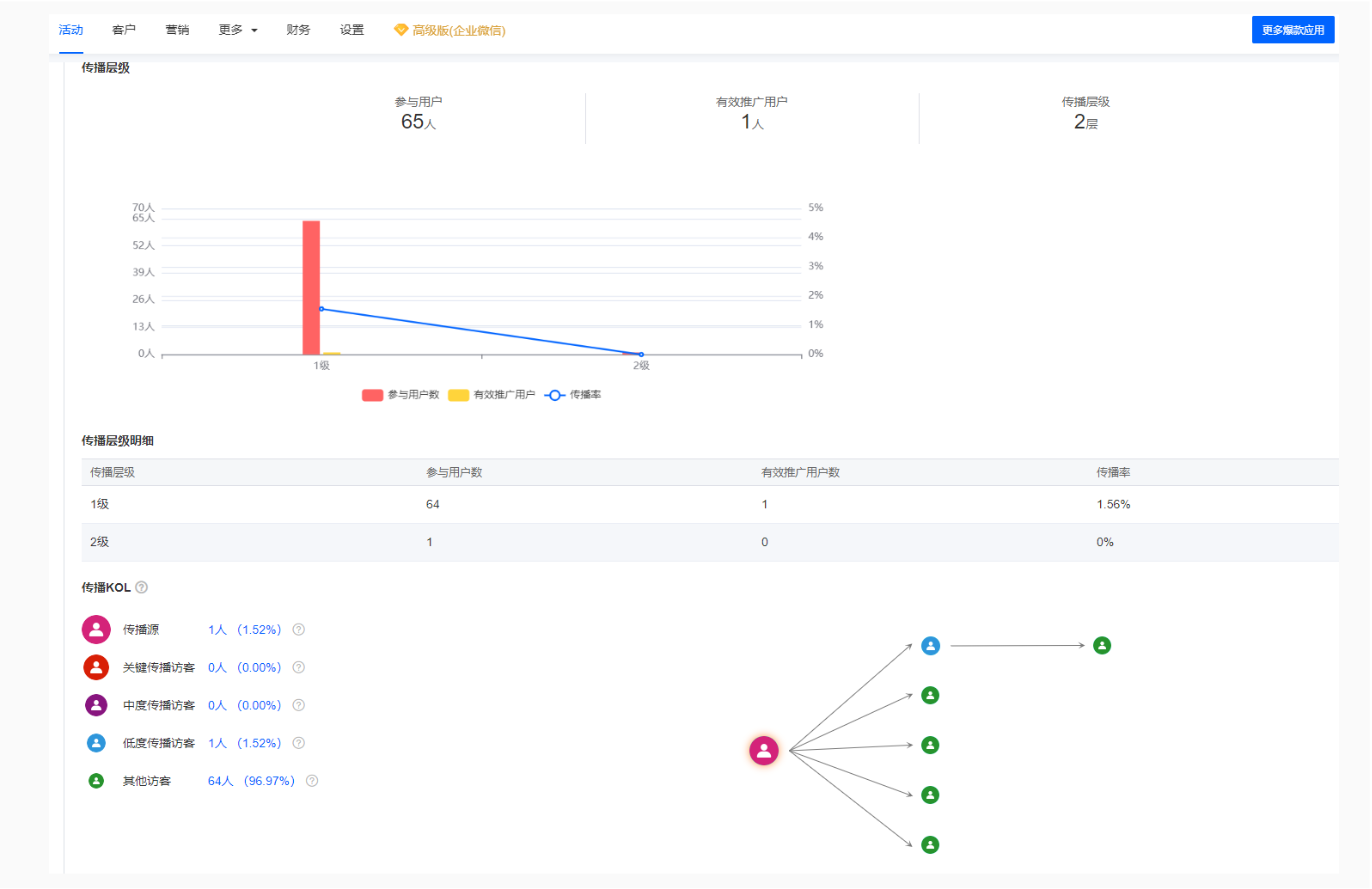The height and width of the screenshot is (889, 1372).
Task: Click the green node the blue node points to
Action: 1102,646
